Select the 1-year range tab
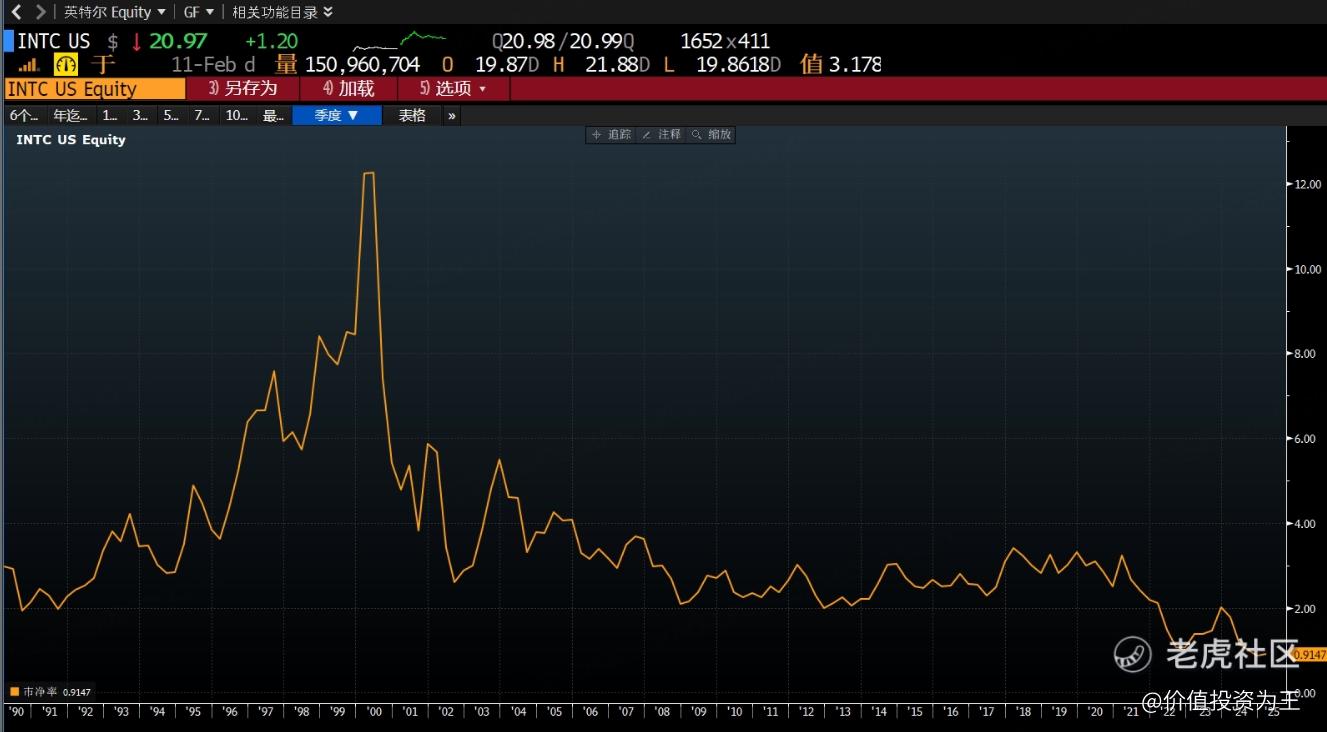This screenshot has height=732, width=1327. pyautogui.click(x=110, y=116)
